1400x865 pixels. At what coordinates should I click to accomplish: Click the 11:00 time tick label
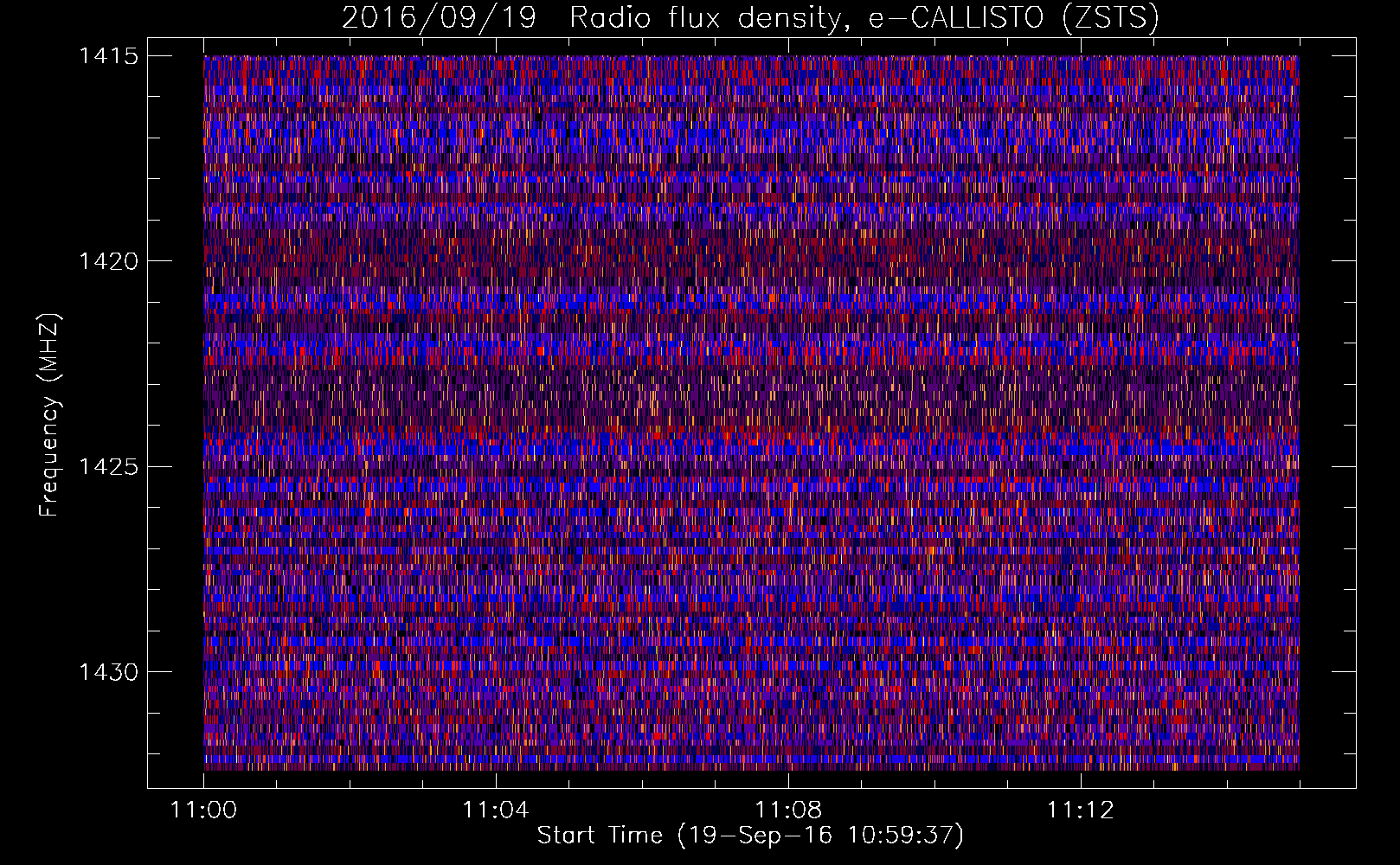203,811
